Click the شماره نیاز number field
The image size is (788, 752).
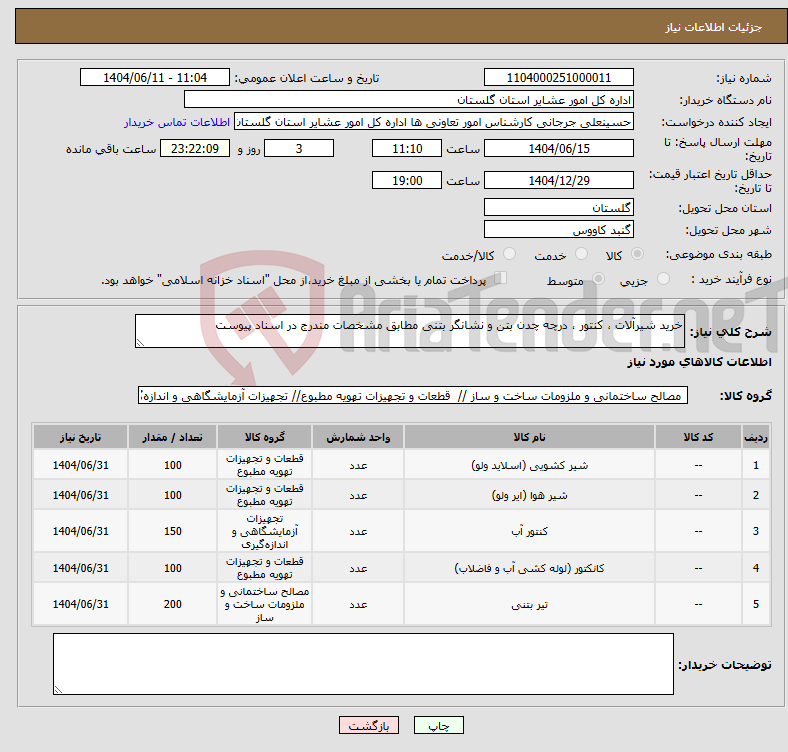(x=558, y=78)
